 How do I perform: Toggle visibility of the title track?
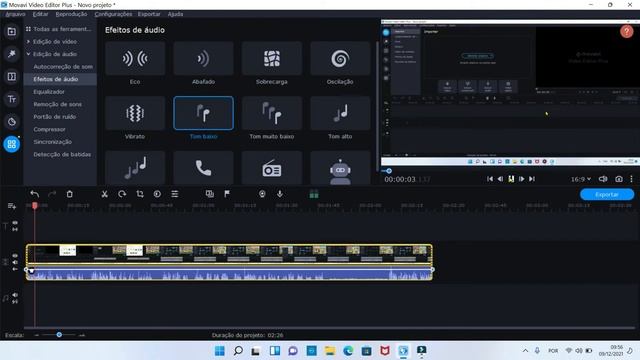pyautogui.click(x=15, y=223)
